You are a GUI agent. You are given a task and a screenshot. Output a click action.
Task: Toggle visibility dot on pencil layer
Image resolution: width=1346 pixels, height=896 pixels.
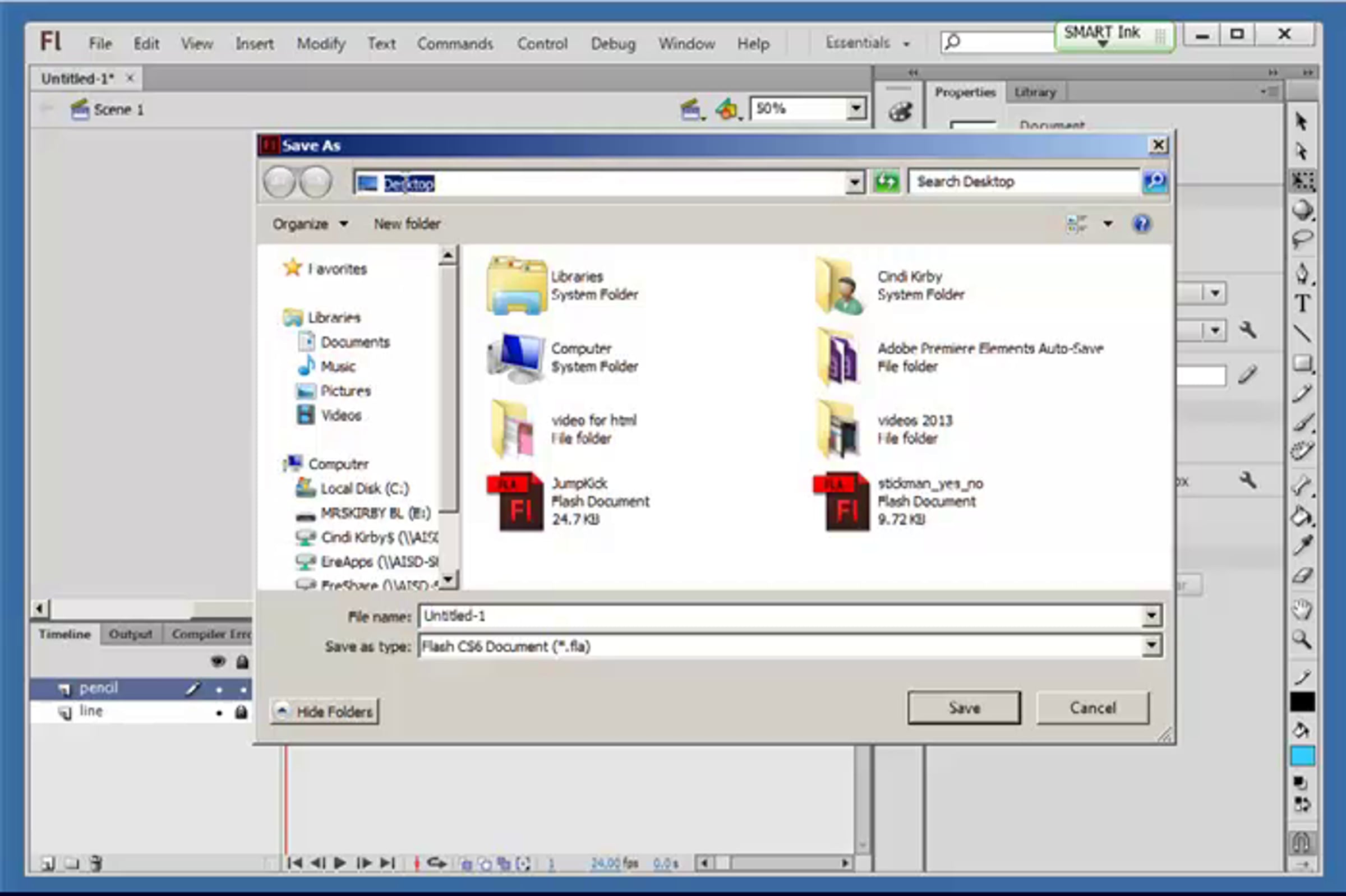[219, 690]
